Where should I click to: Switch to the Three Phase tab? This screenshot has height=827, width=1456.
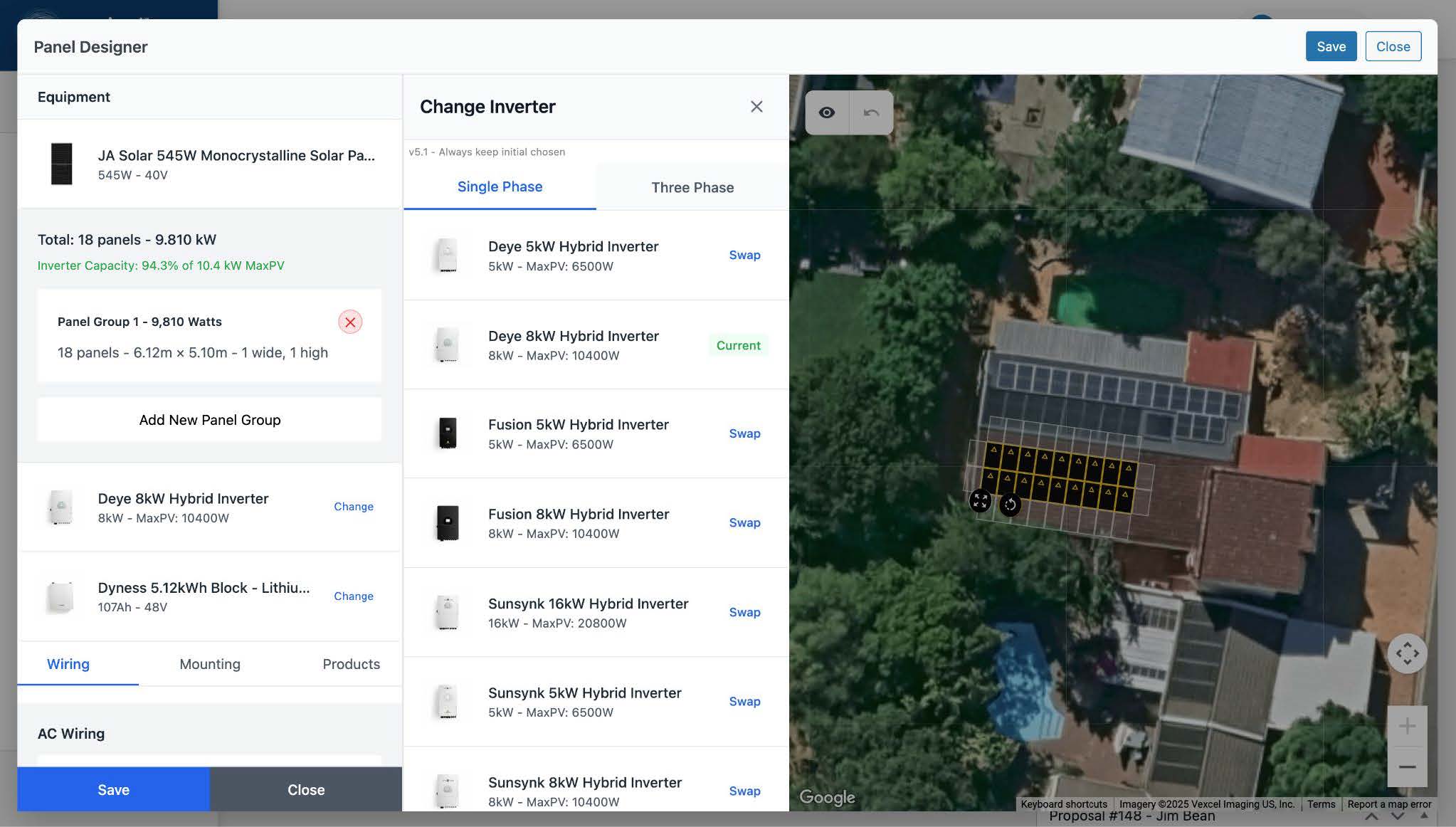[x=692, y=187]
